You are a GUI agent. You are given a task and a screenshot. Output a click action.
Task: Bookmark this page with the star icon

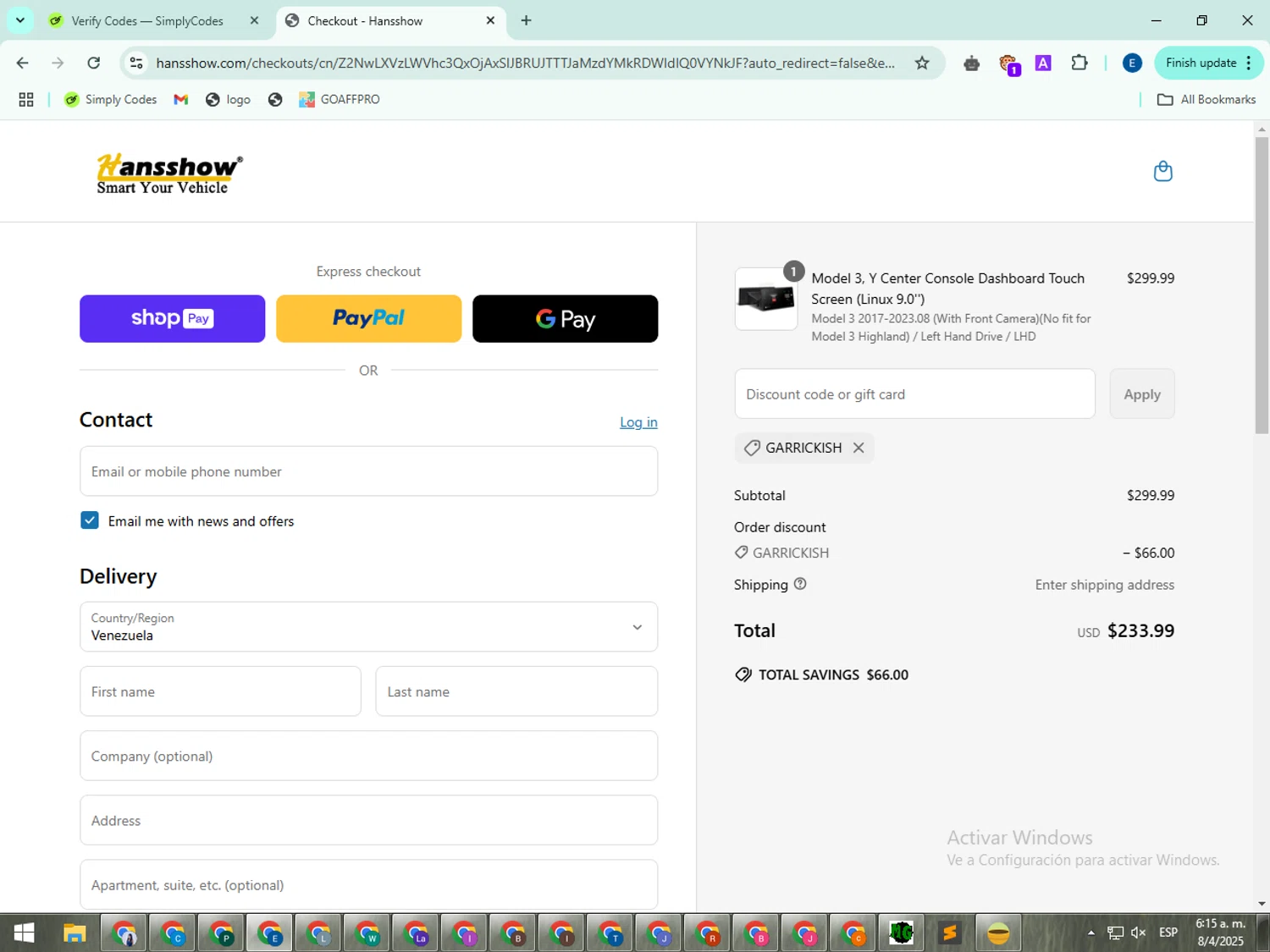(922, 63)
